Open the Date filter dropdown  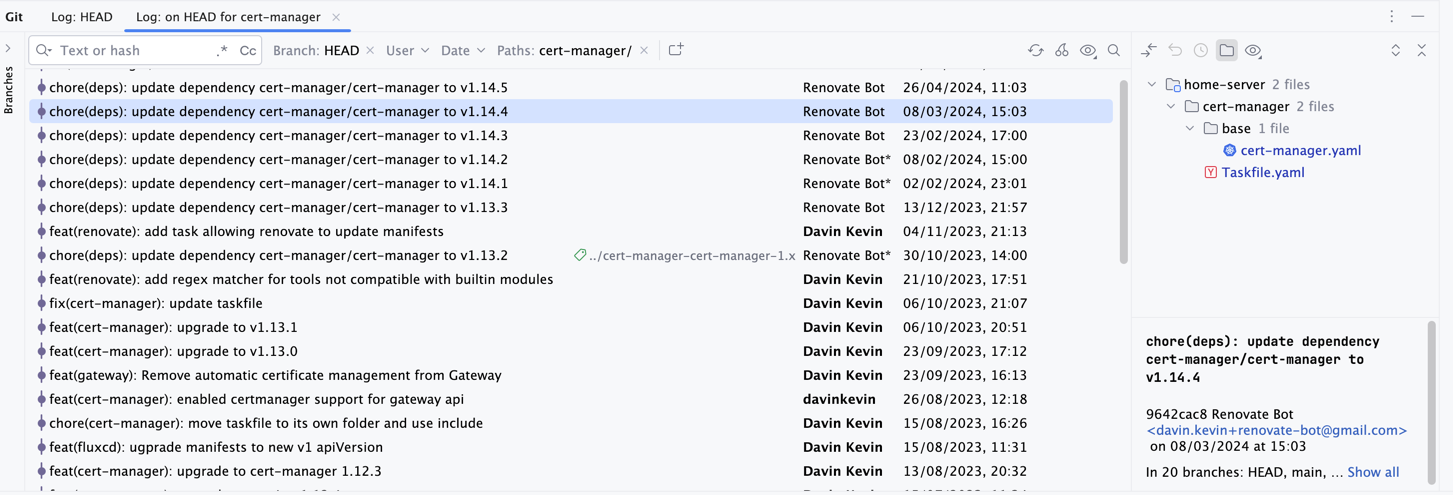click(x=463, y=50)
